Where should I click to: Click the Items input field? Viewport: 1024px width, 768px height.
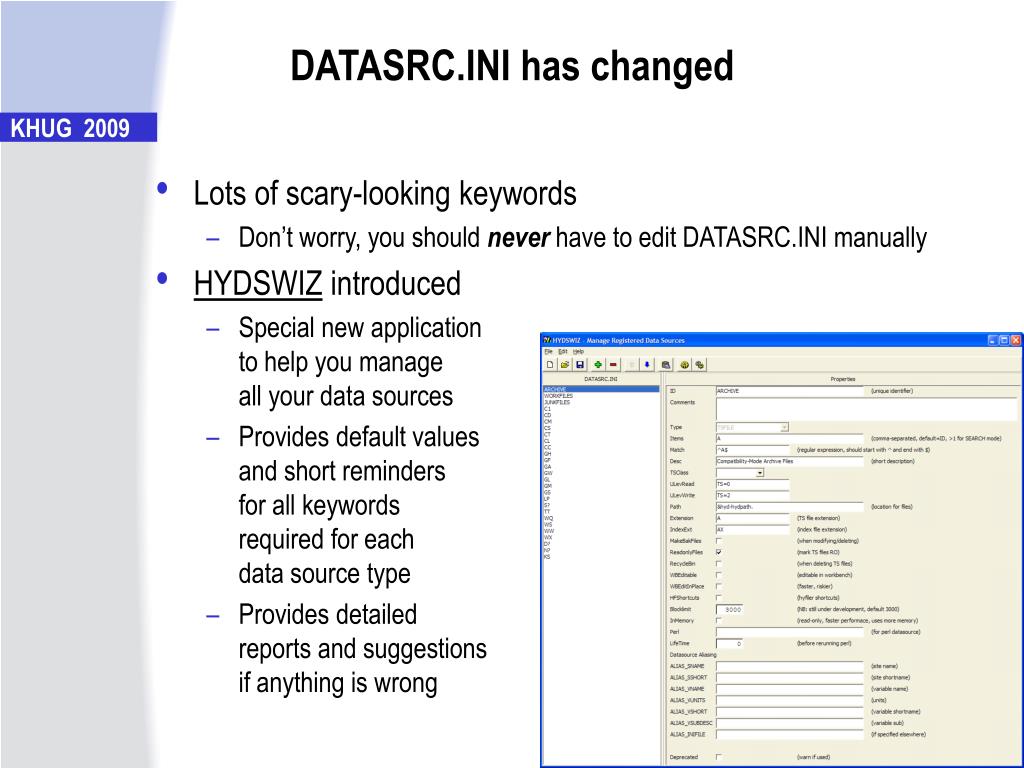[790, 438]
